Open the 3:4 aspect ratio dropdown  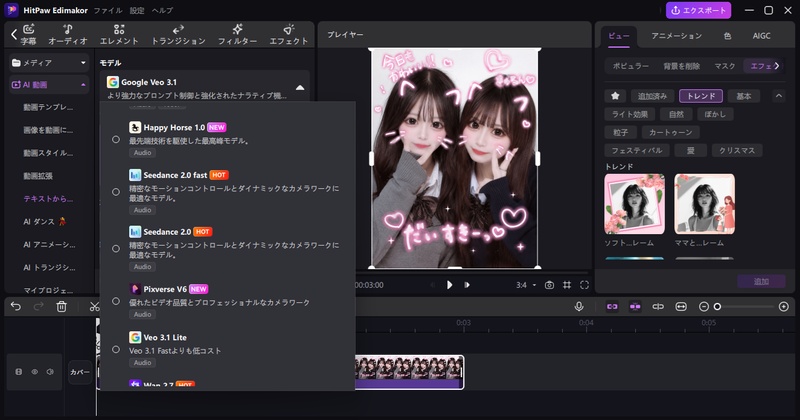click(526, 285)
